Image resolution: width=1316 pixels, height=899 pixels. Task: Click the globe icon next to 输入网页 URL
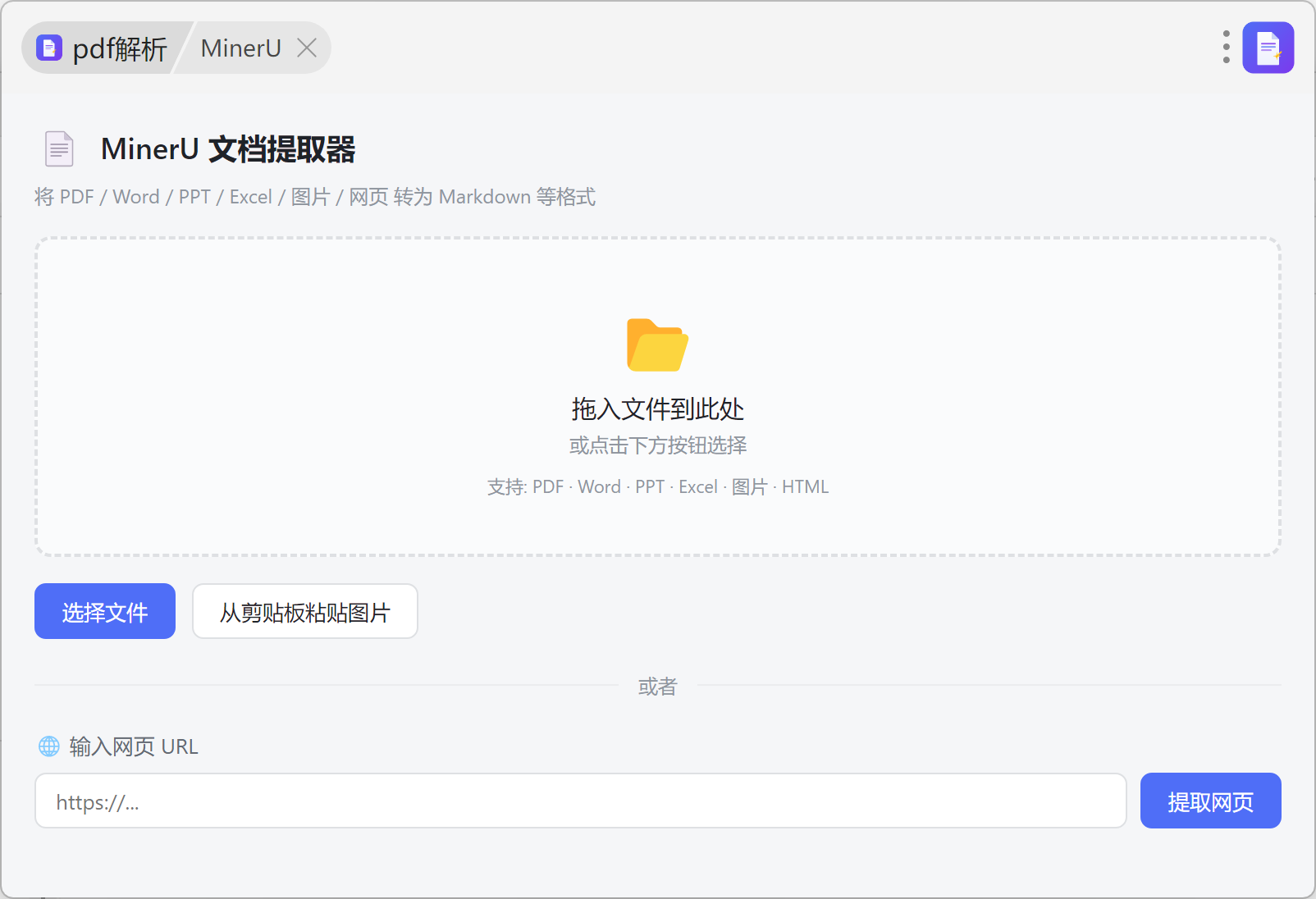click(x=49, y=746)
